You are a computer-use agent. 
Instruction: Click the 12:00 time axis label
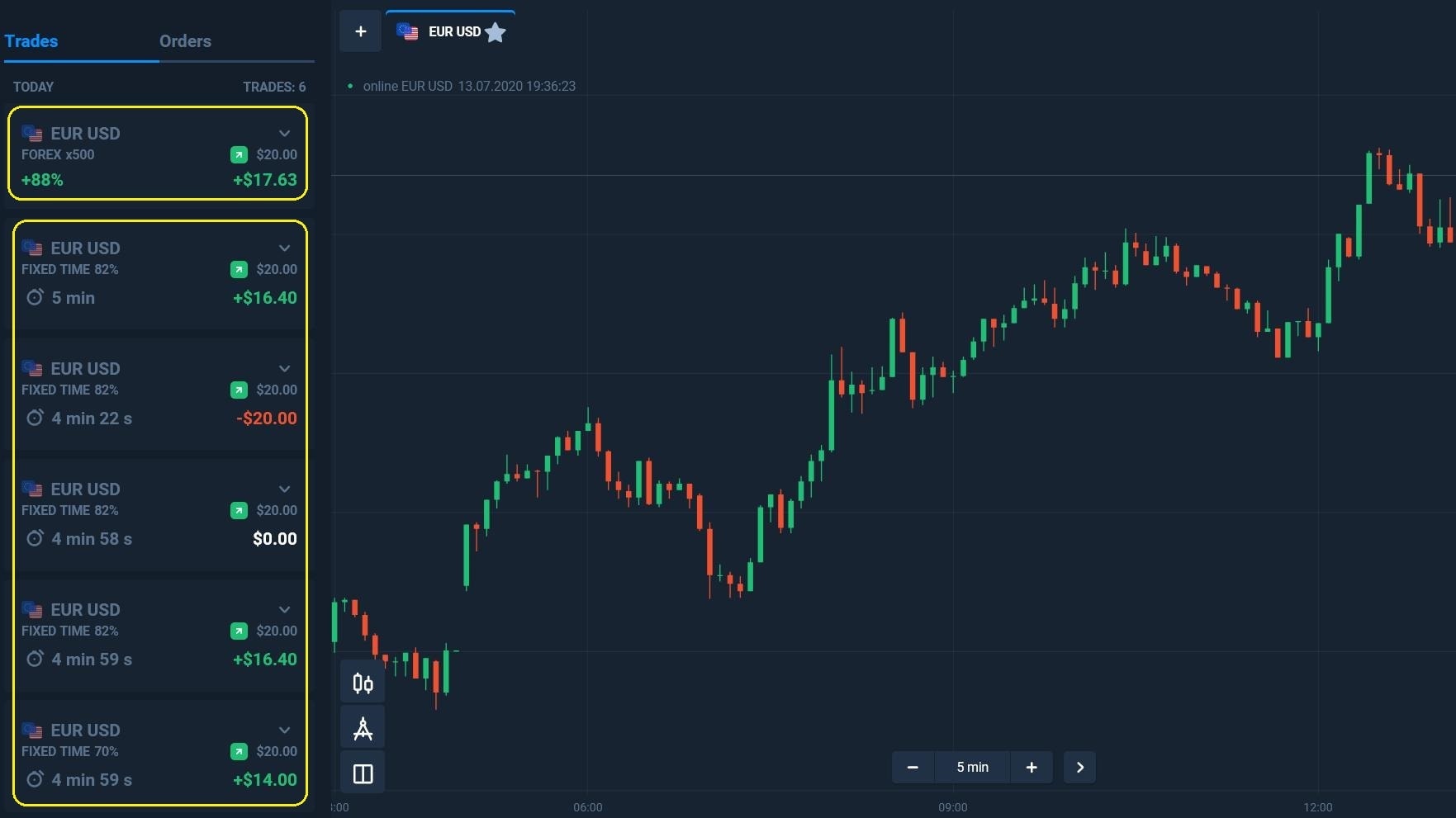(x=1318, y=807)
